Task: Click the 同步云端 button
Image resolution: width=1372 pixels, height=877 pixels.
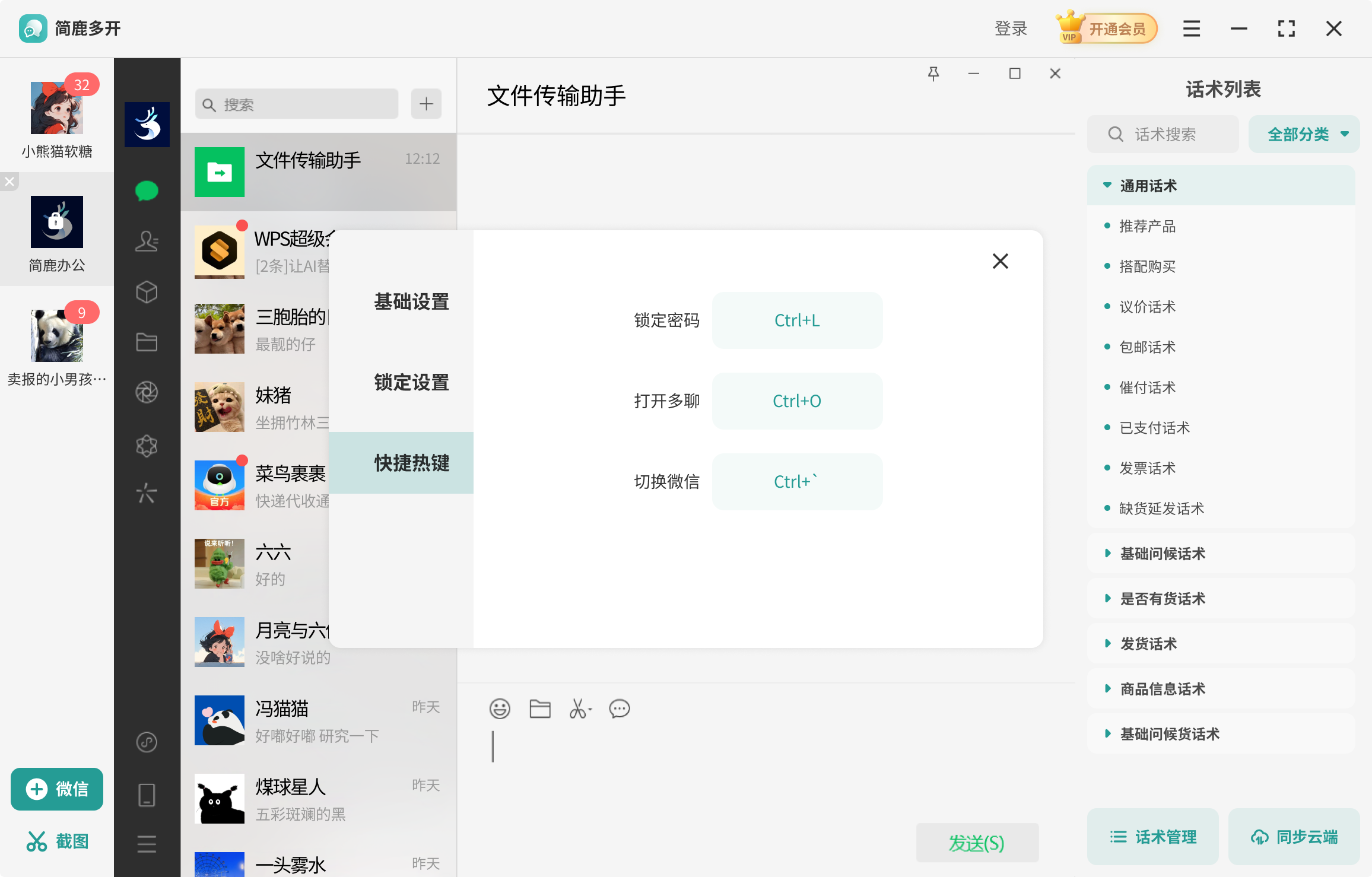Action: pos(1294,837)
